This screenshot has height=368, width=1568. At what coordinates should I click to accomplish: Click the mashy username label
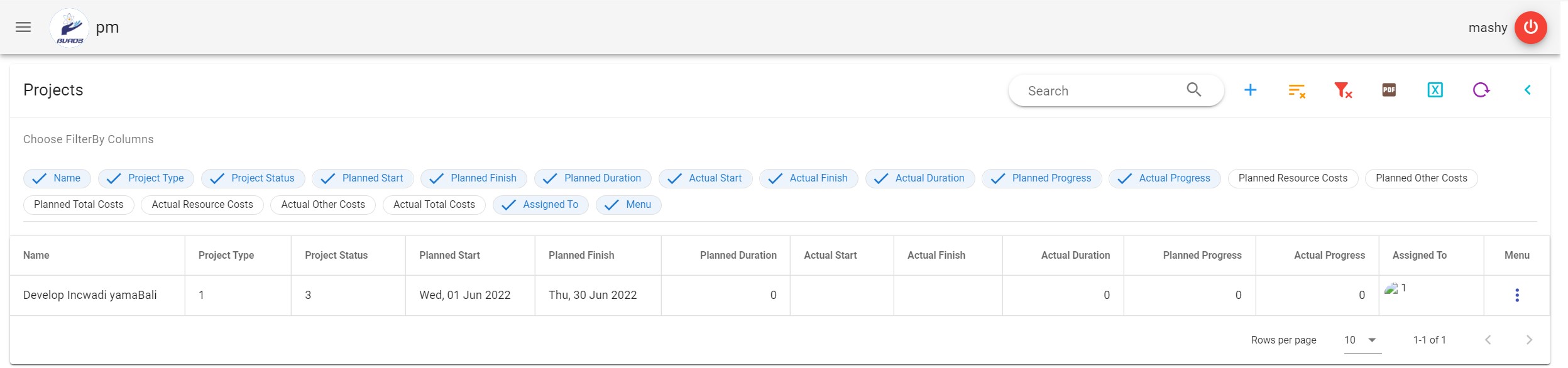click(1487, 28)
